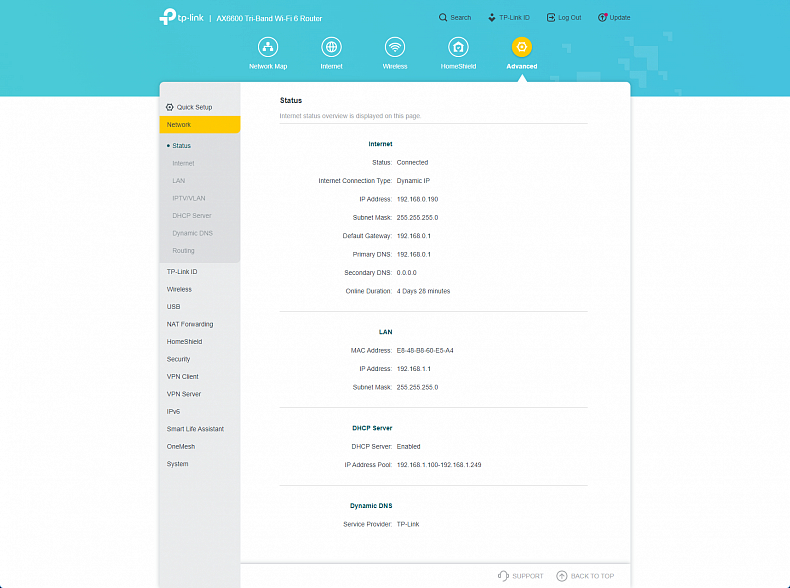Screen dimensions: 790x588
Task: Expand the USB sidebar section
Action: point(173,307)
